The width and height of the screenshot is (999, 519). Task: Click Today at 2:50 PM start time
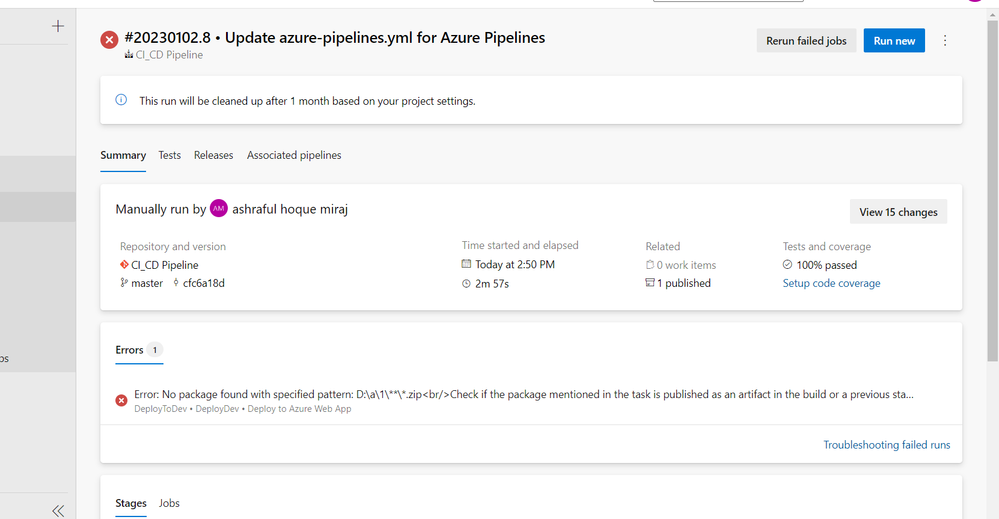click(515, 264)
